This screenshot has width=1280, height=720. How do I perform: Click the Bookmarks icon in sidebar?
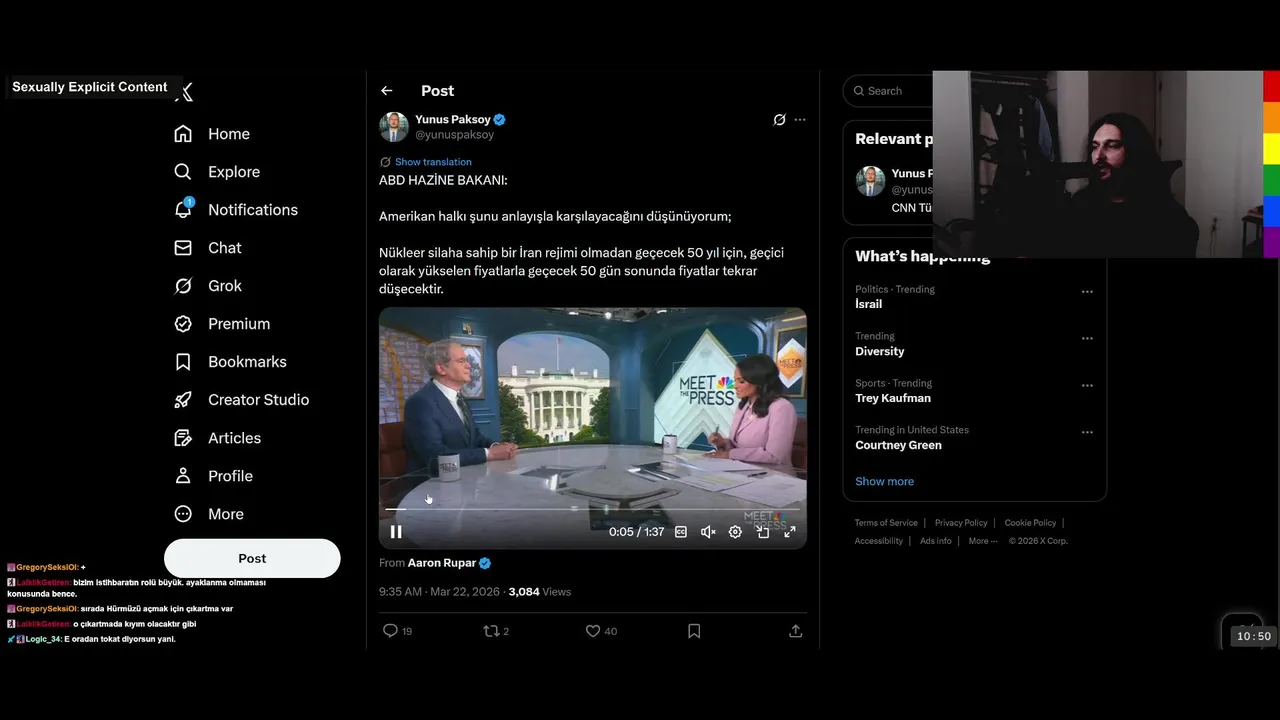(183, 362)
